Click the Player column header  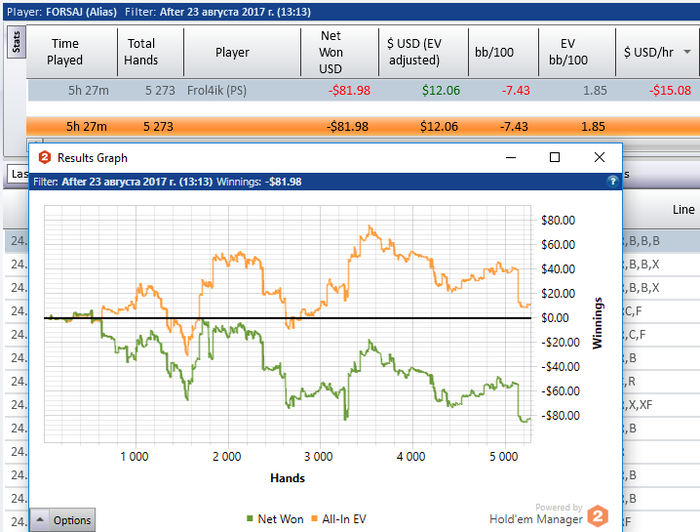click(x=232, y=52)
